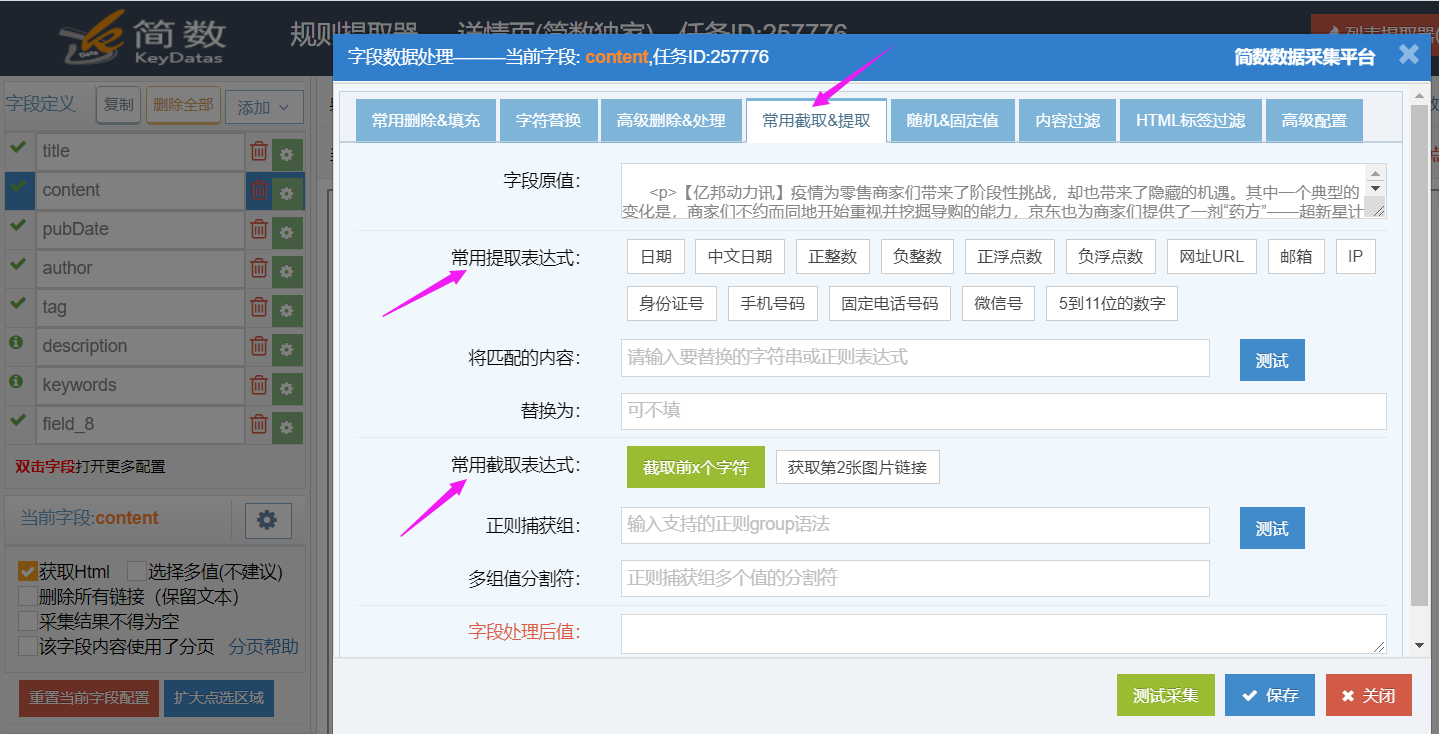
Task: Switch to 随机&固定值 tab
Action: click(x=952, y=121)
